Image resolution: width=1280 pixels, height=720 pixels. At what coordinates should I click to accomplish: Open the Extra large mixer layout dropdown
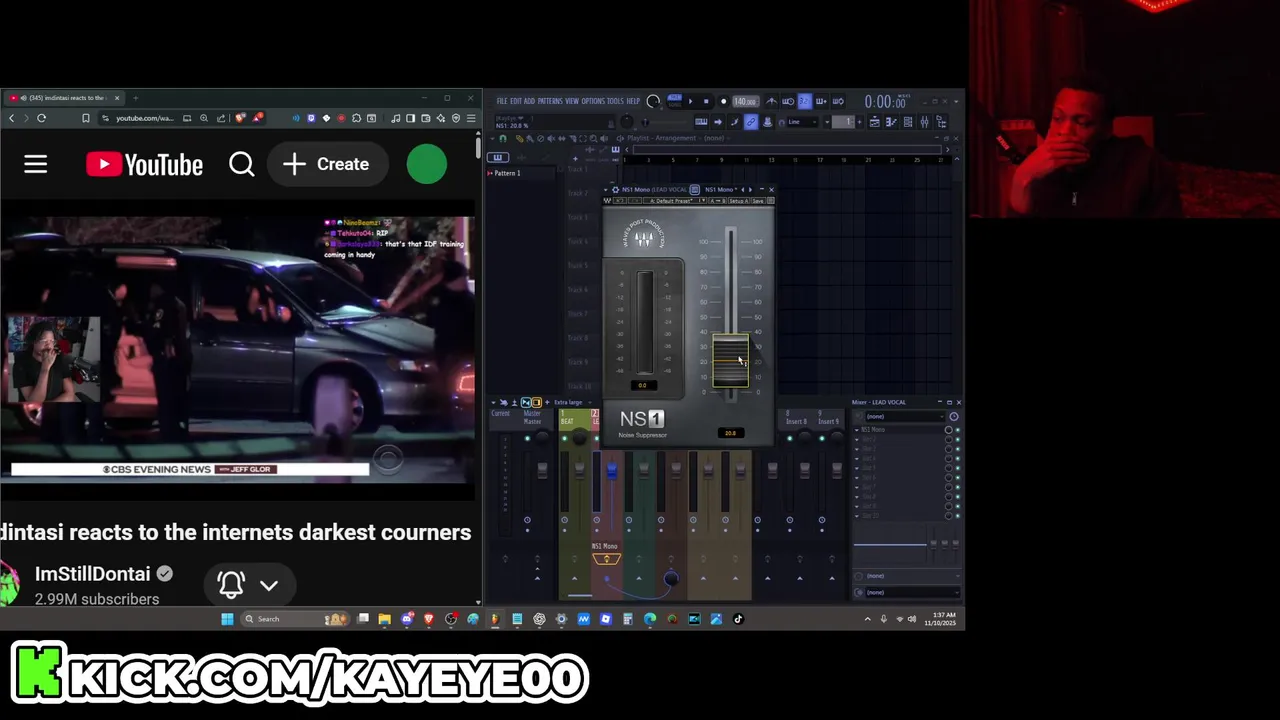[572, 402]
